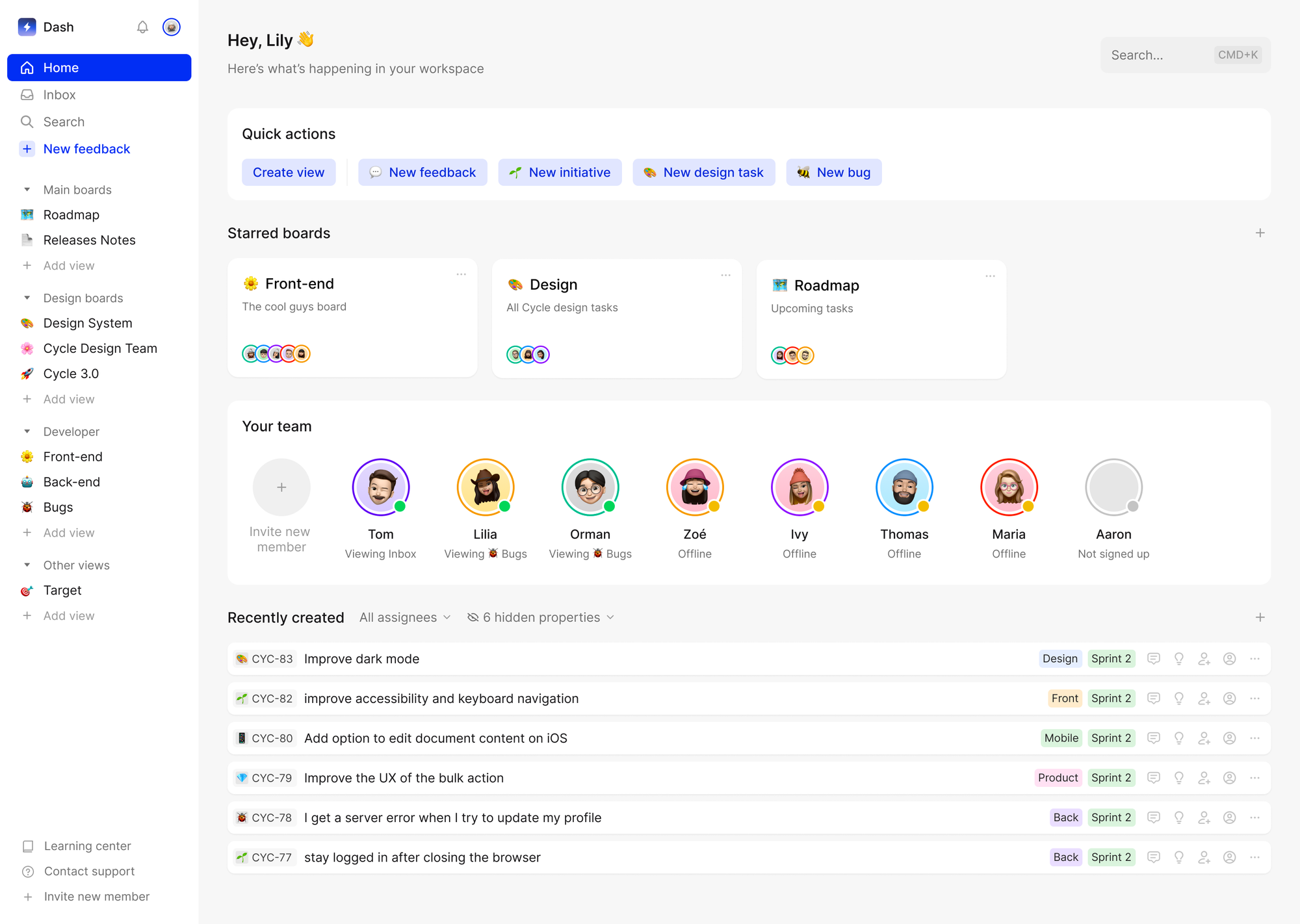
Task: Open the three-dots menu on CYC-78 row
Action: (x=1254, y=817)
